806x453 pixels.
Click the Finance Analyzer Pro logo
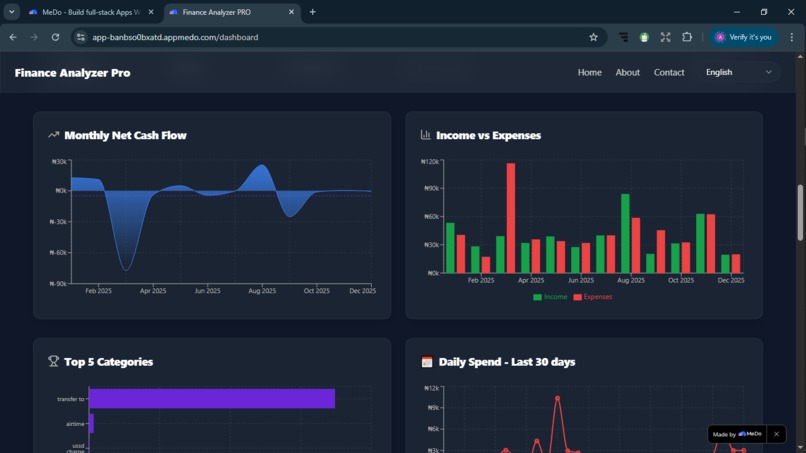72,73
